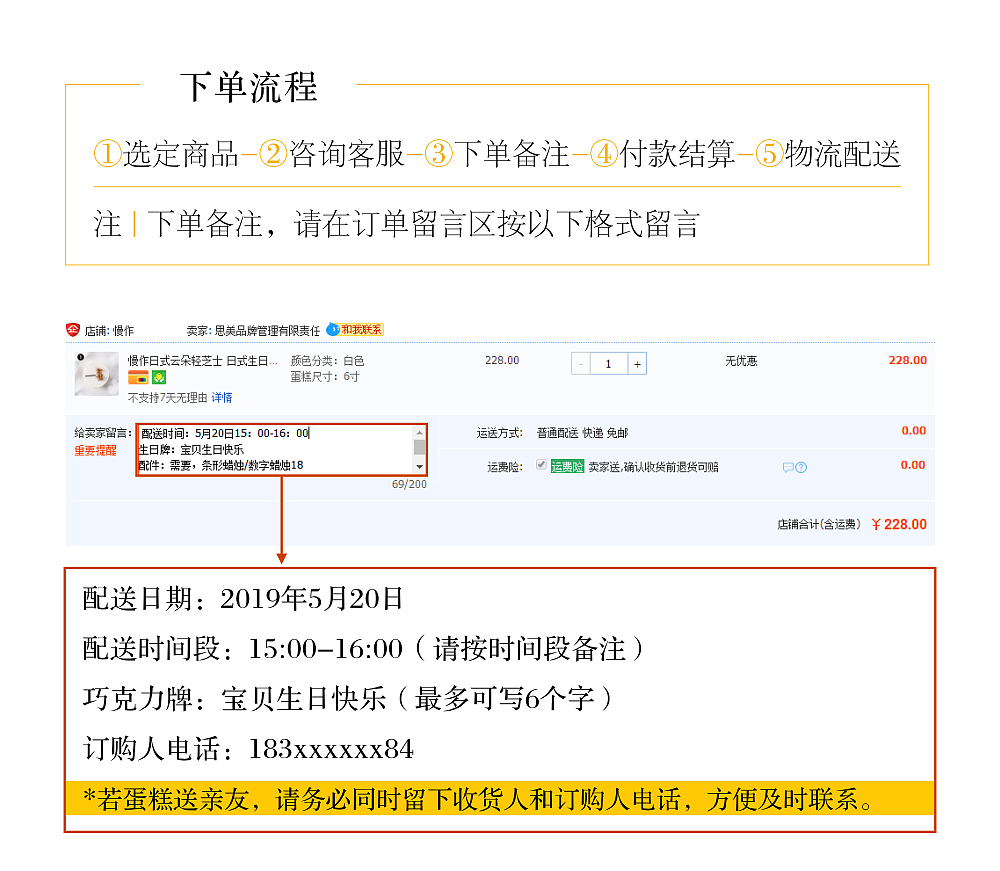The height and width of the screenshot is (871, 1000).
Task: Open the freight insurance help question mark
Action: 802,467
